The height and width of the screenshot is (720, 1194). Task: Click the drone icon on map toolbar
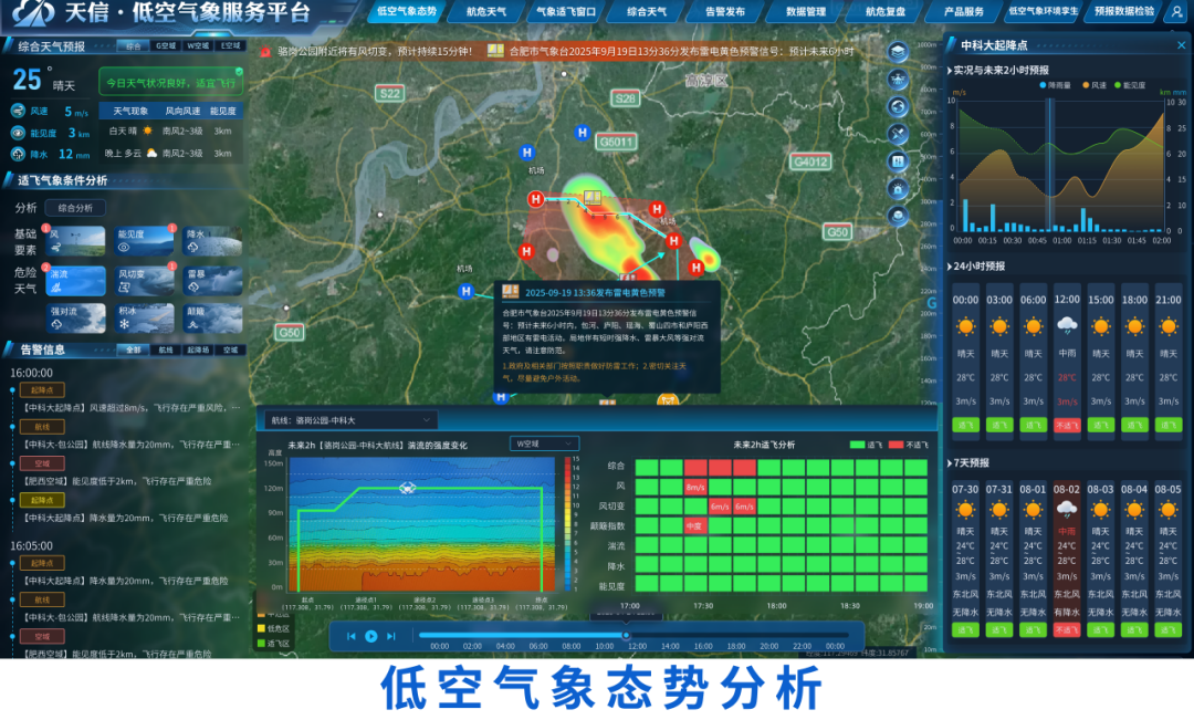click(x=898, y=79)
